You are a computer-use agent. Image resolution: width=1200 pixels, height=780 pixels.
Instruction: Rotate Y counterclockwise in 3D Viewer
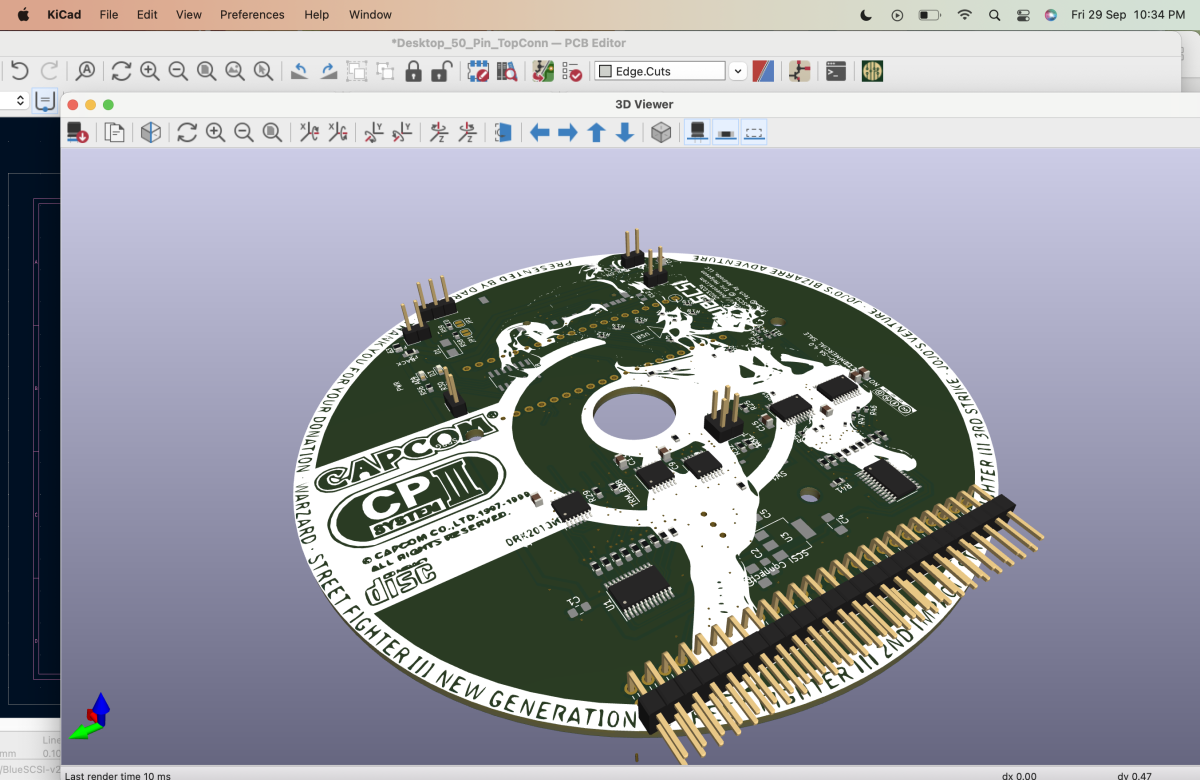[402, 132]
